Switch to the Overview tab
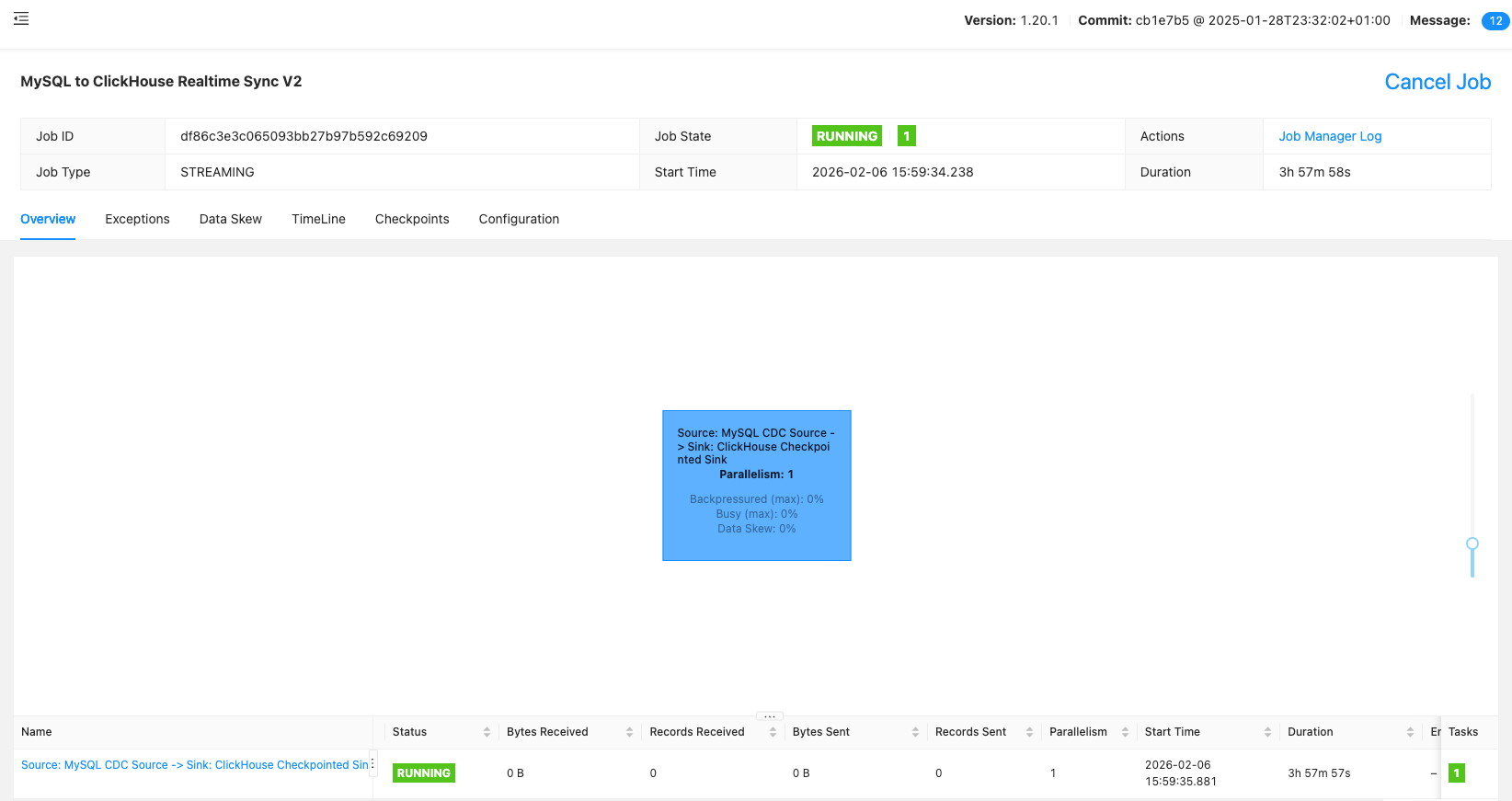The width and height of the screenshot is (1512, 801). coord(48,219)
